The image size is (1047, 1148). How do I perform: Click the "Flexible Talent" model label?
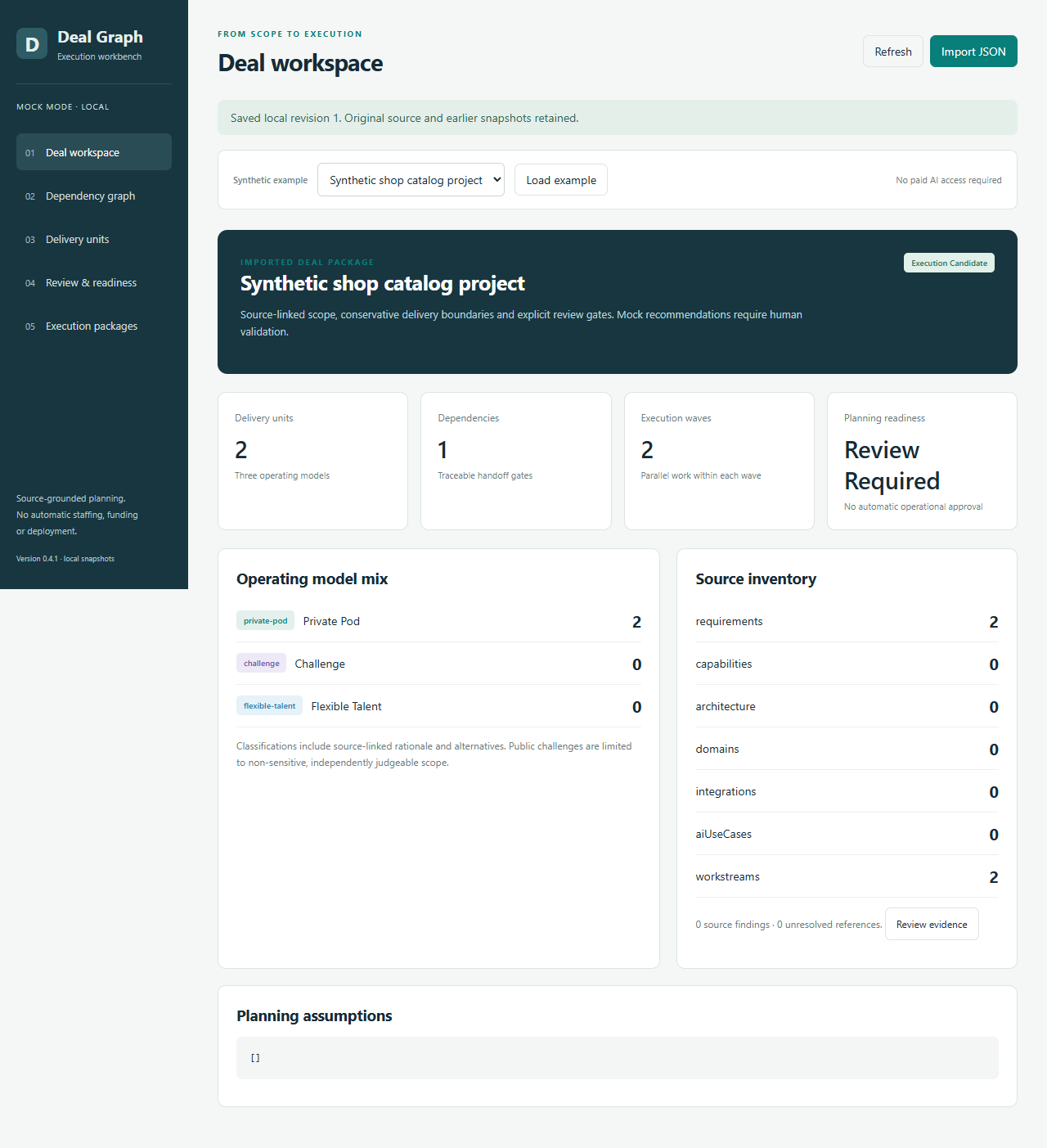click(346, 706)
